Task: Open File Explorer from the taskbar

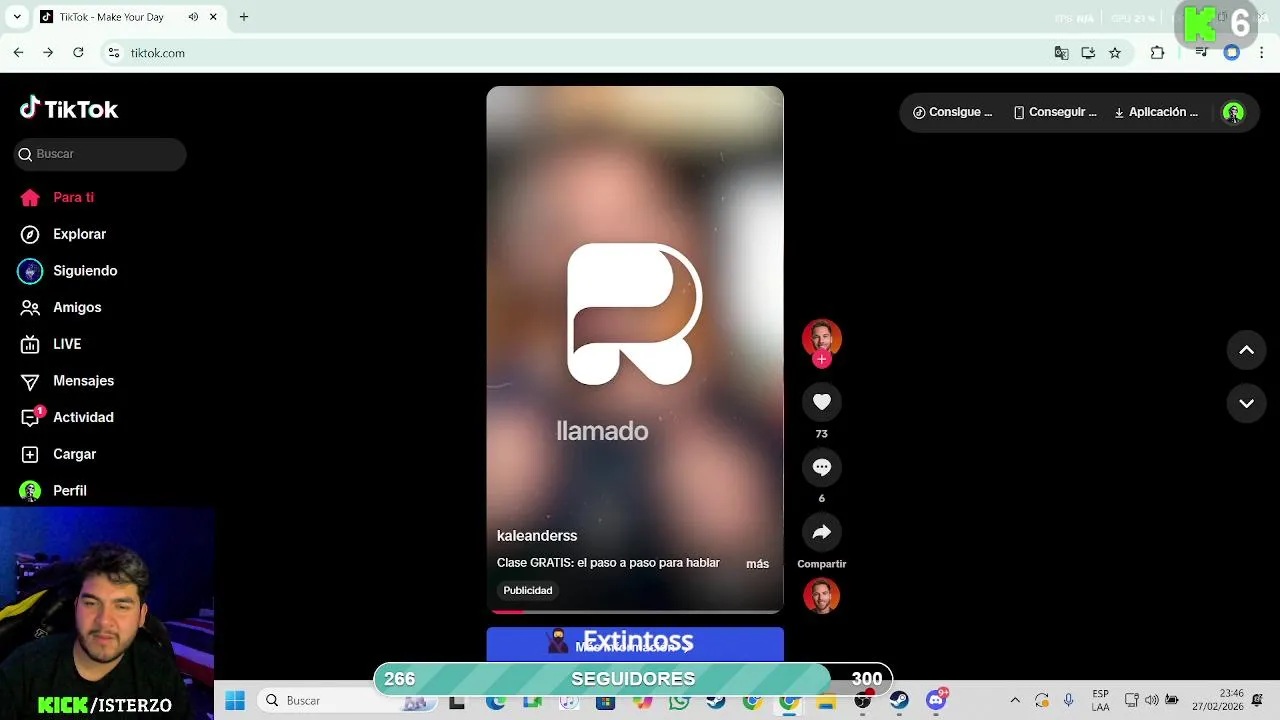Action: 826,702
